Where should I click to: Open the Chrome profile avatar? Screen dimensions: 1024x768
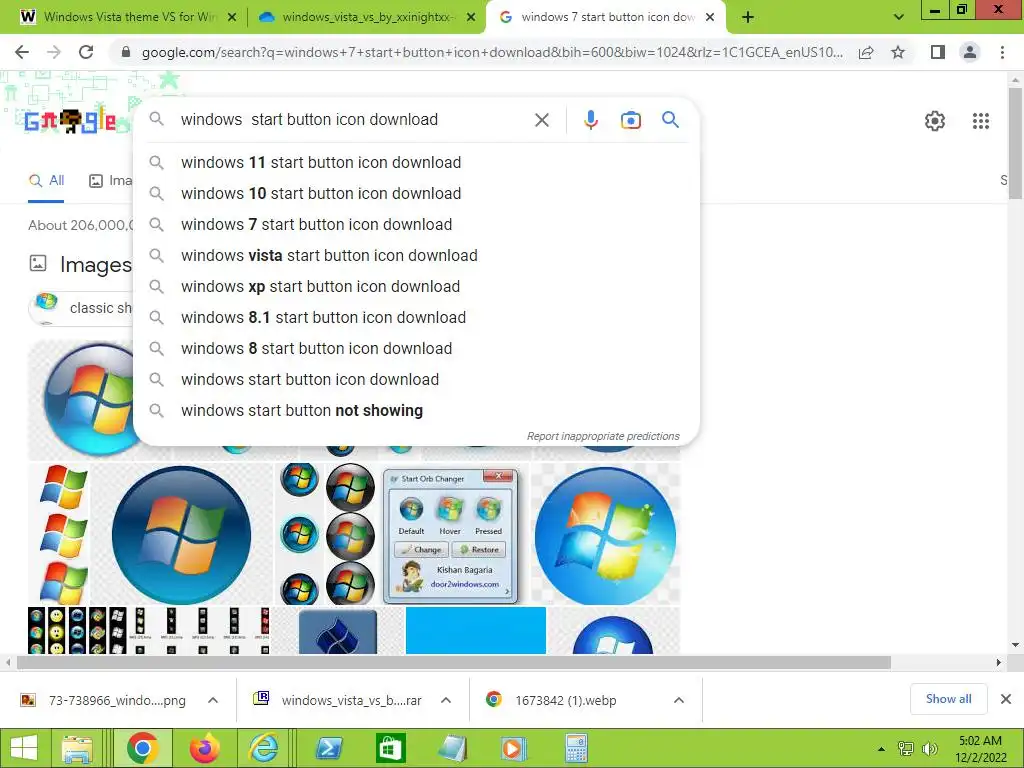click(970, 52)
